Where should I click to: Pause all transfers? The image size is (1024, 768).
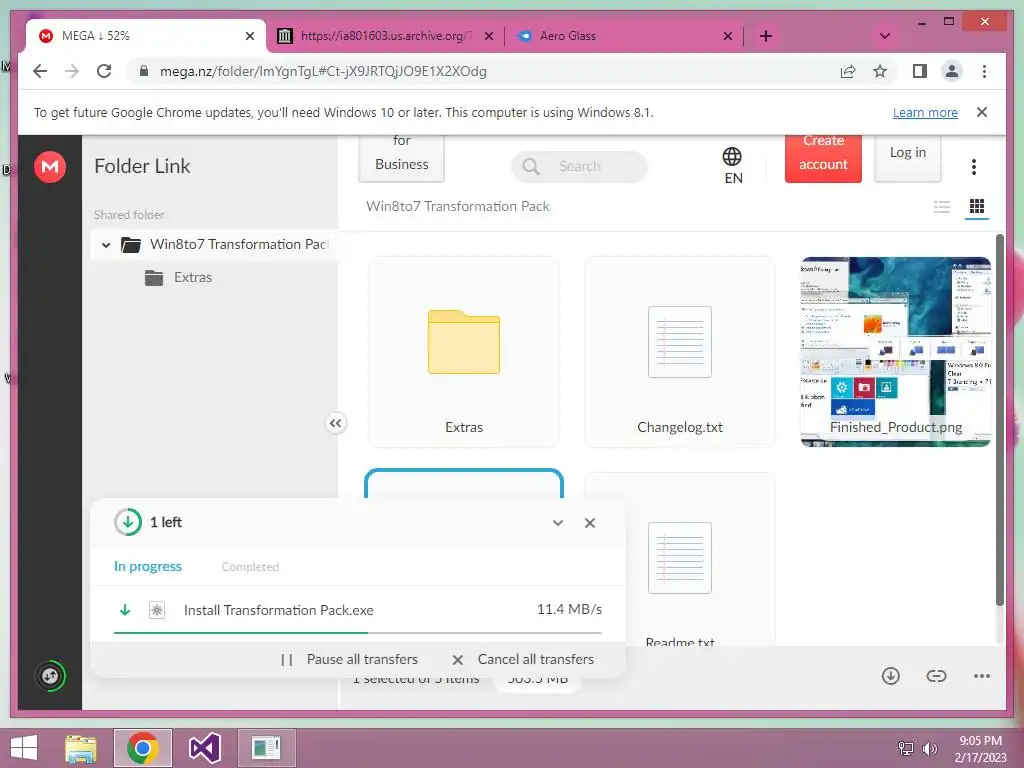[349, 659]
